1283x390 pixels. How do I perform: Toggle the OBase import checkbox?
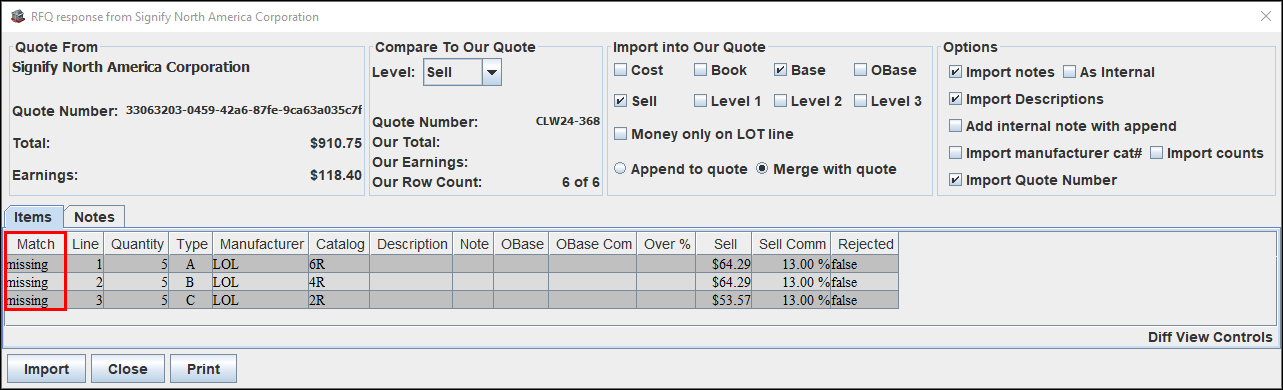861,70
